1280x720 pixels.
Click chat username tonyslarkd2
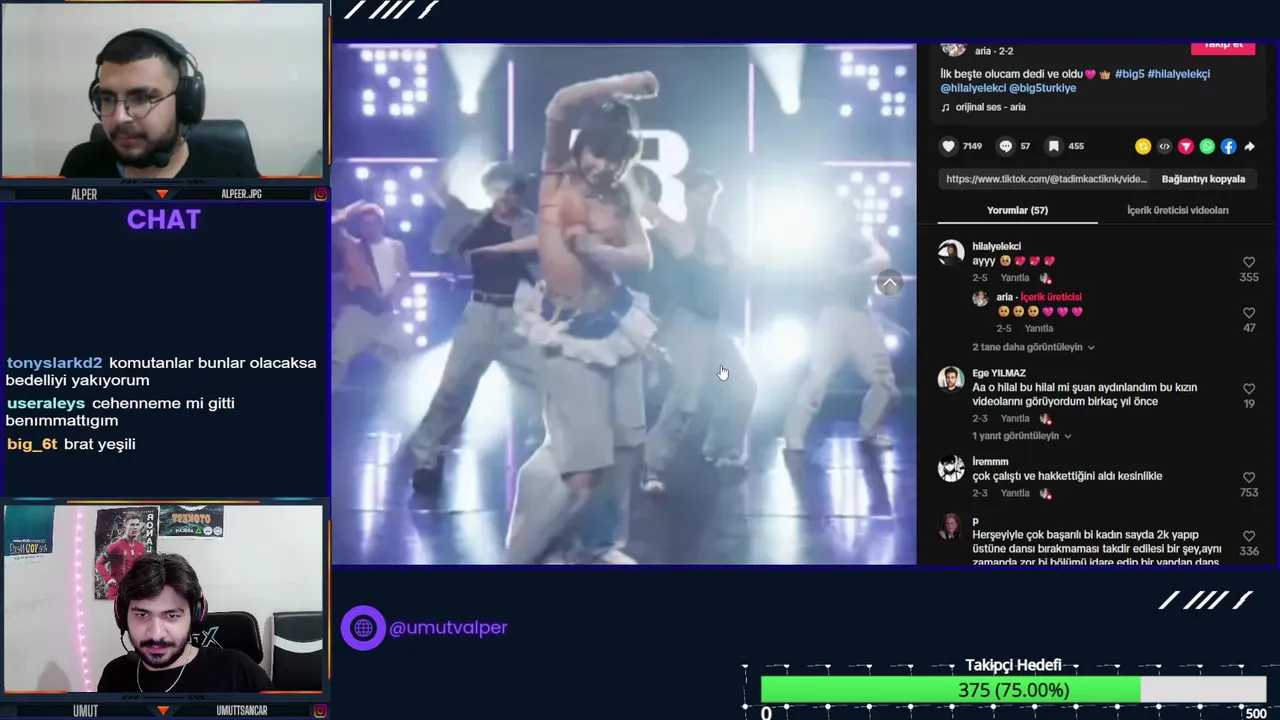[54, 363]
